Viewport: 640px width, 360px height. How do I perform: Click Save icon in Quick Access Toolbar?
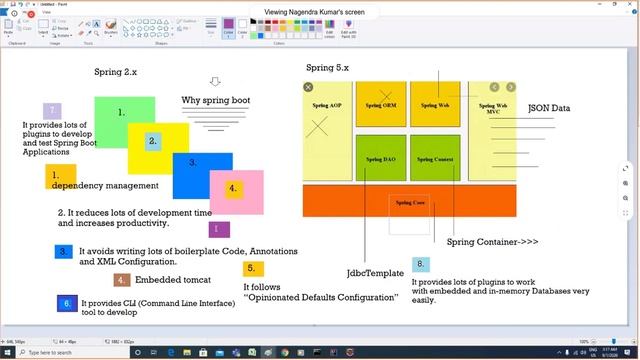[x=13, y=4]
